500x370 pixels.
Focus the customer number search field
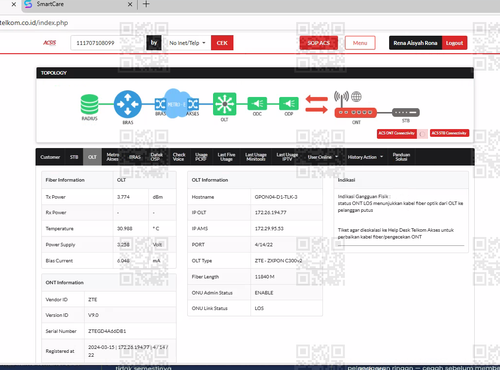[107, 43]
